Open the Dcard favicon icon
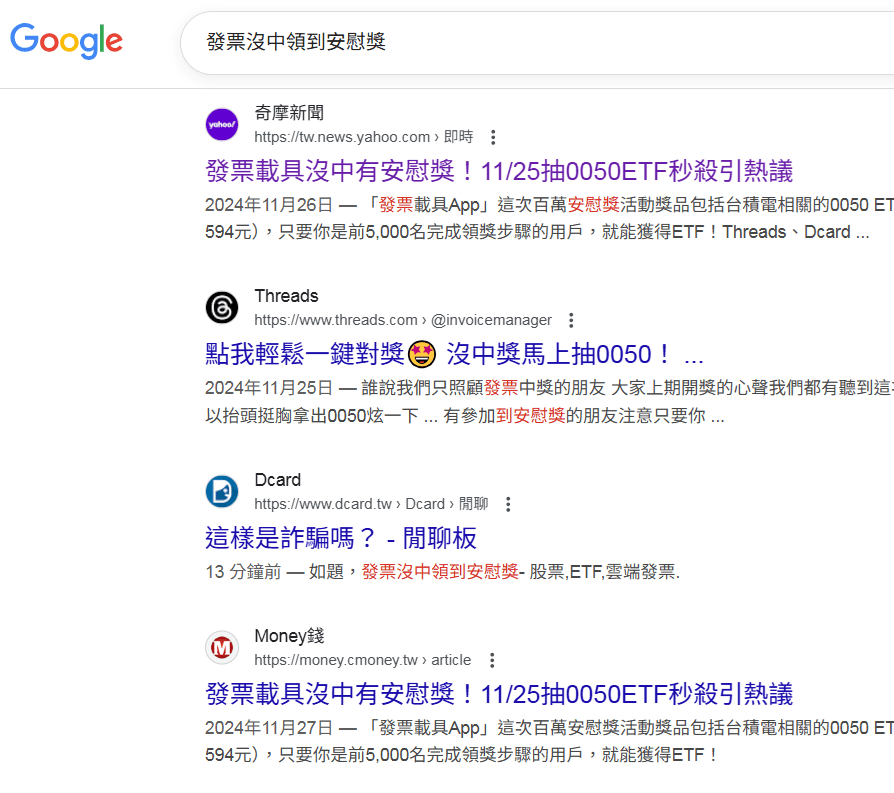Viewport: 894px width, 793px height. click(x=222, y=491)
